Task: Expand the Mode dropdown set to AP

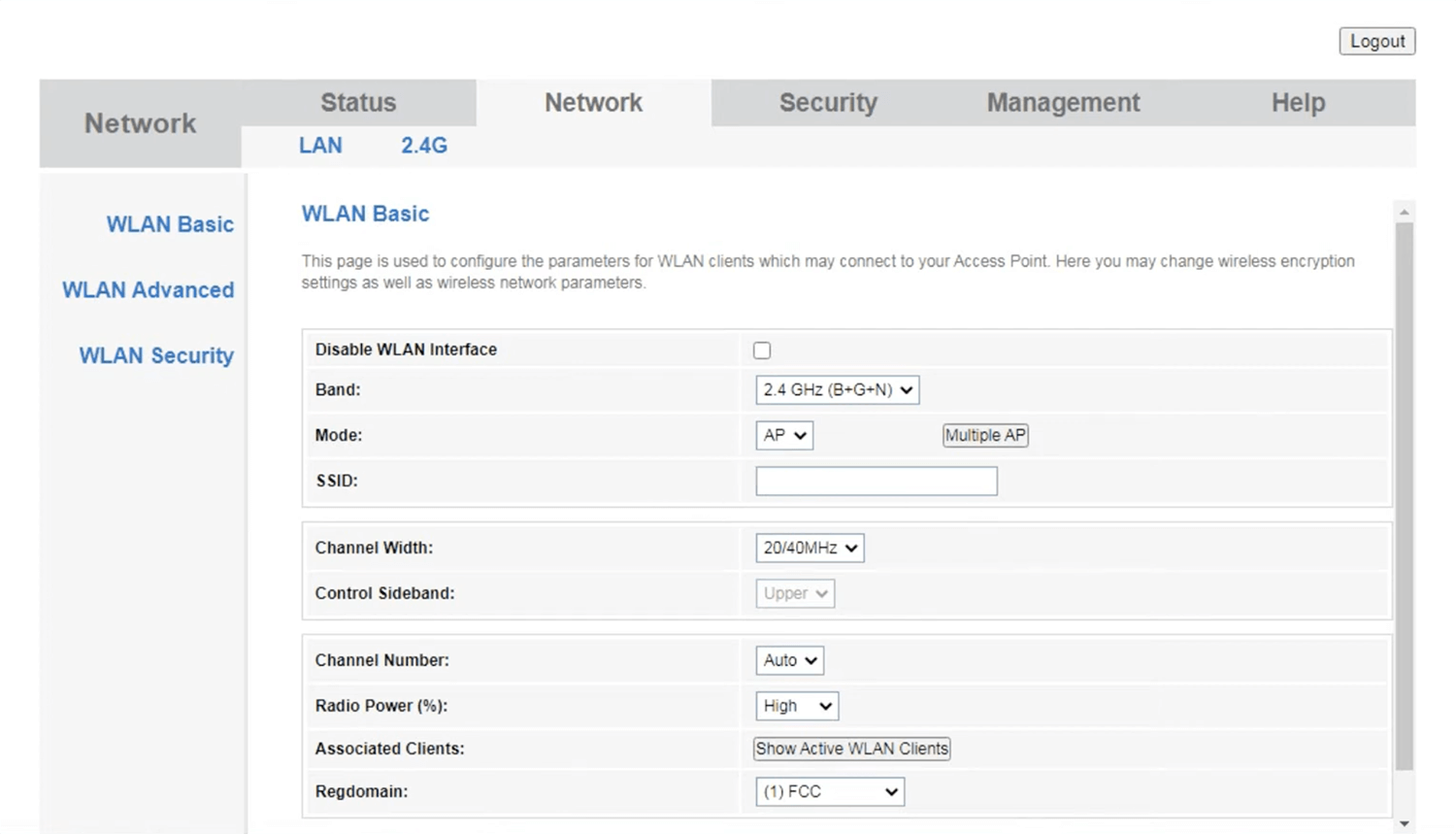Action: click(784, 436)
